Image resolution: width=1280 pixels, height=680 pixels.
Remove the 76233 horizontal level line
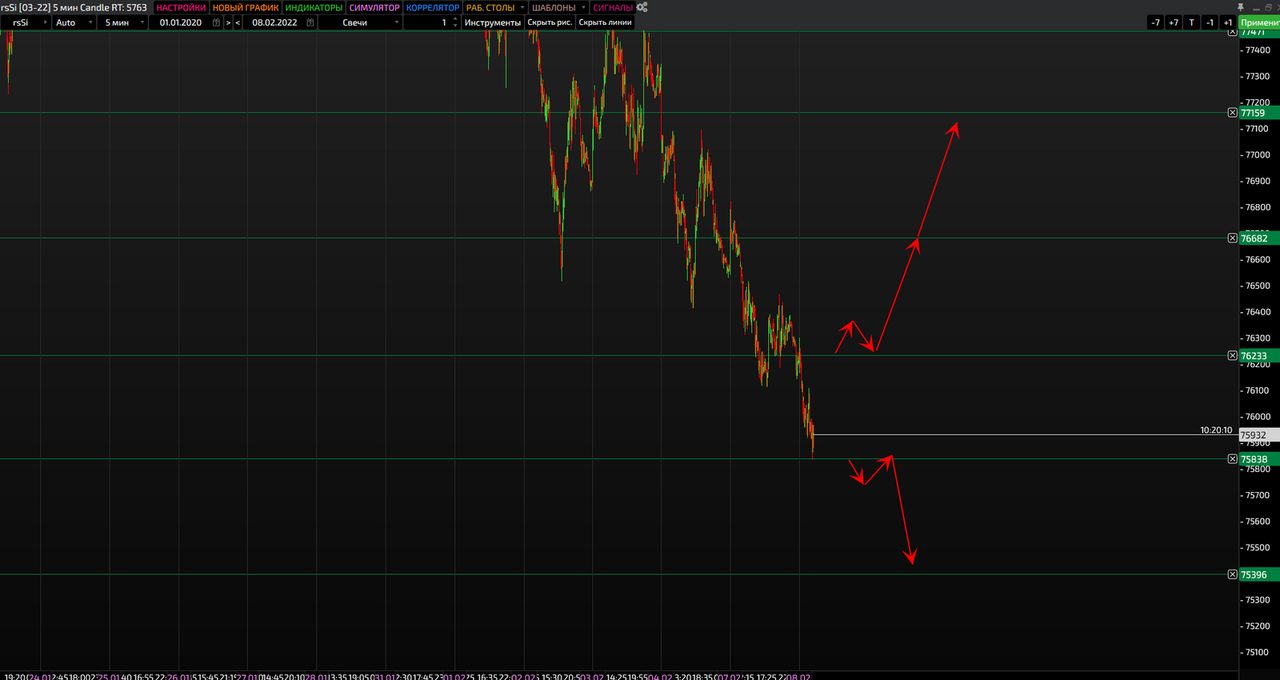coord(1232,355)
